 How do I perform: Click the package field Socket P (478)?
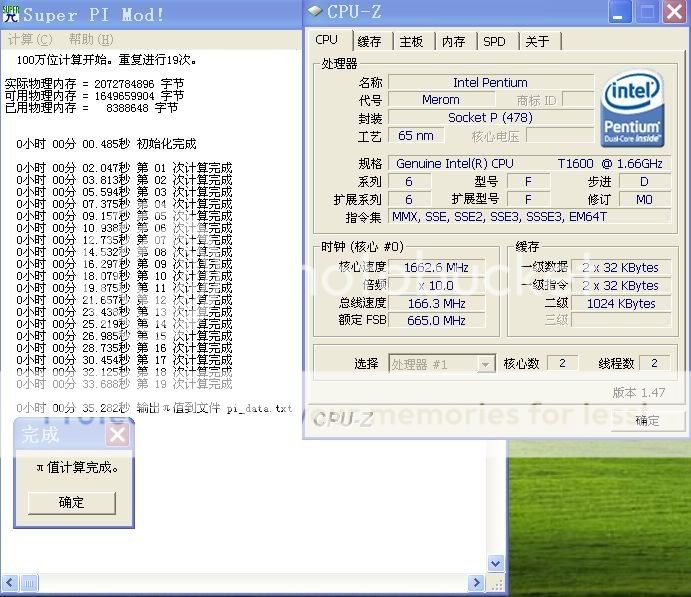tap(490, 118)
